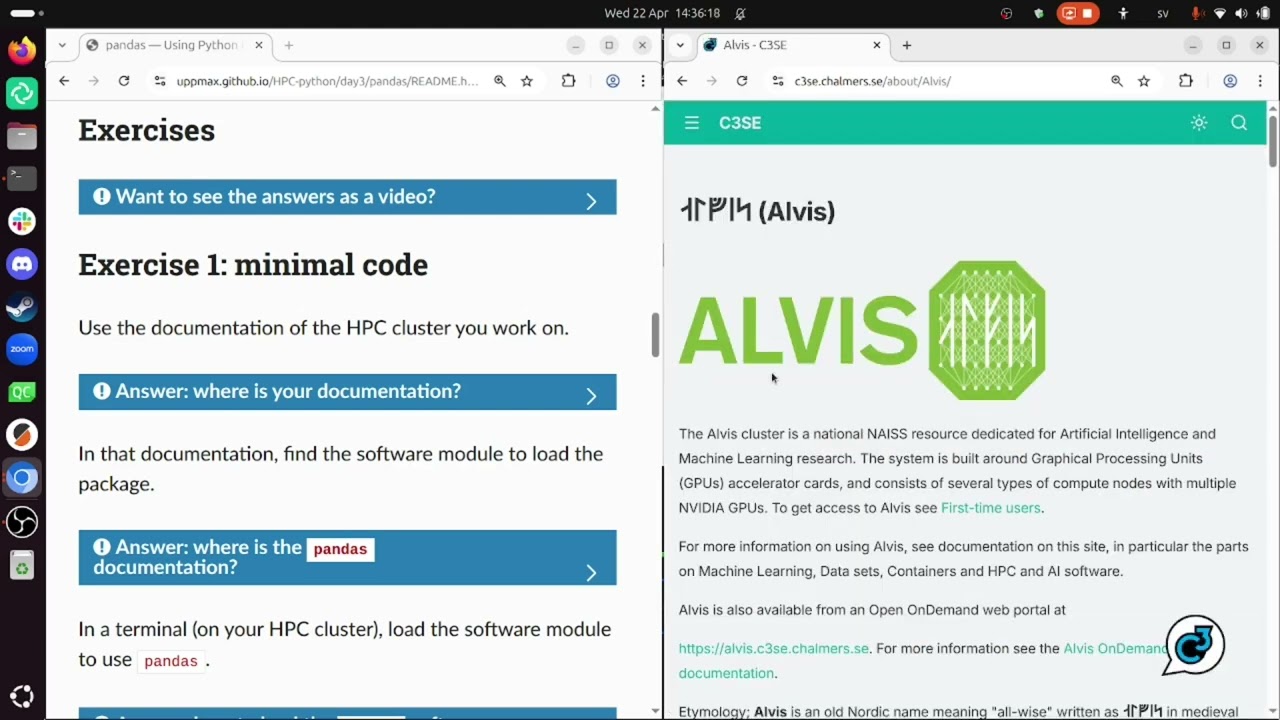This screenshot has height=720, width=1280.
Task: Open the tab search dropdown in the Alvis window
Action: point(680,45)
